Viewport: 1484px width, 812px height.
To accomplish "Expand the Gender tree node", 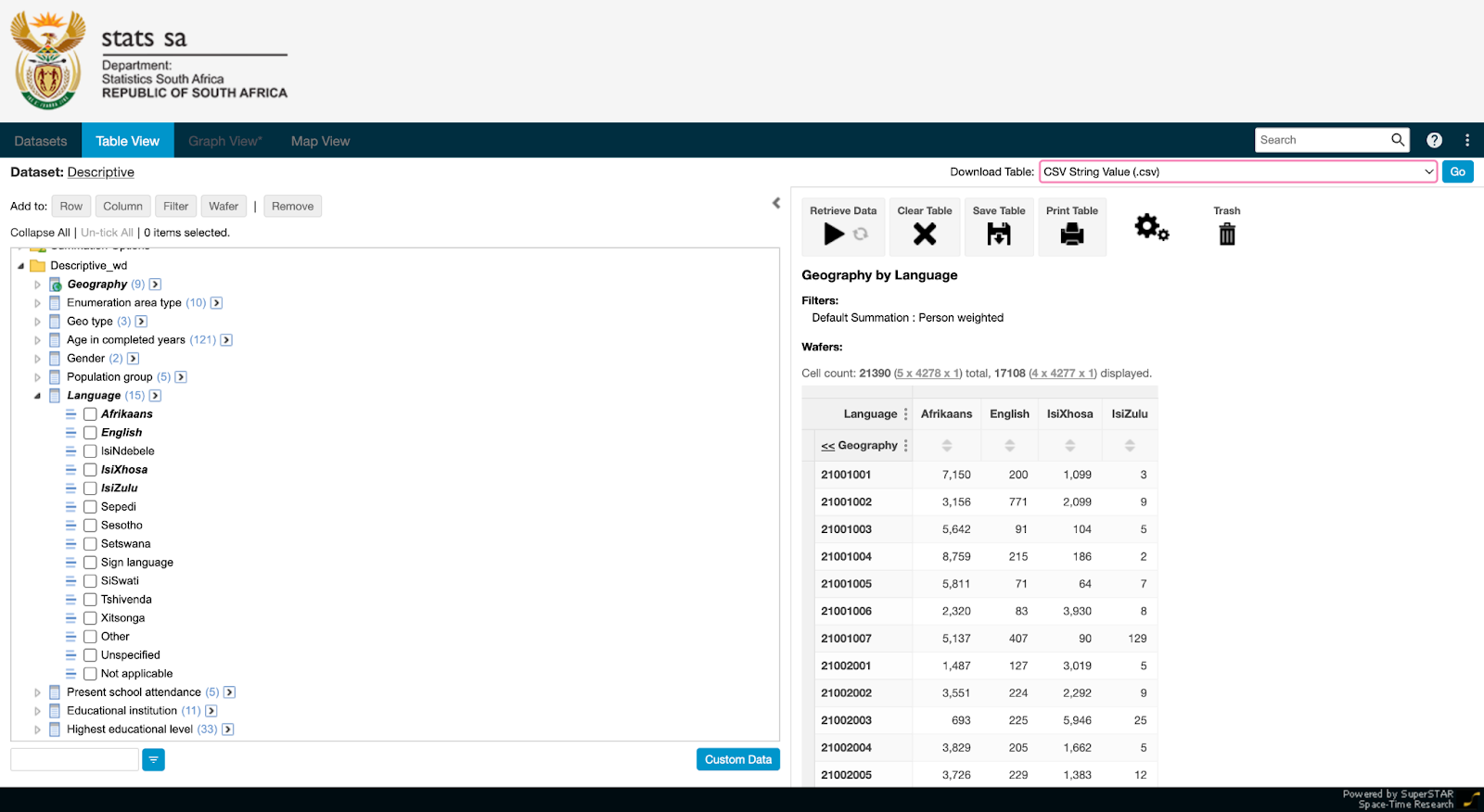I will pos(37,359).
